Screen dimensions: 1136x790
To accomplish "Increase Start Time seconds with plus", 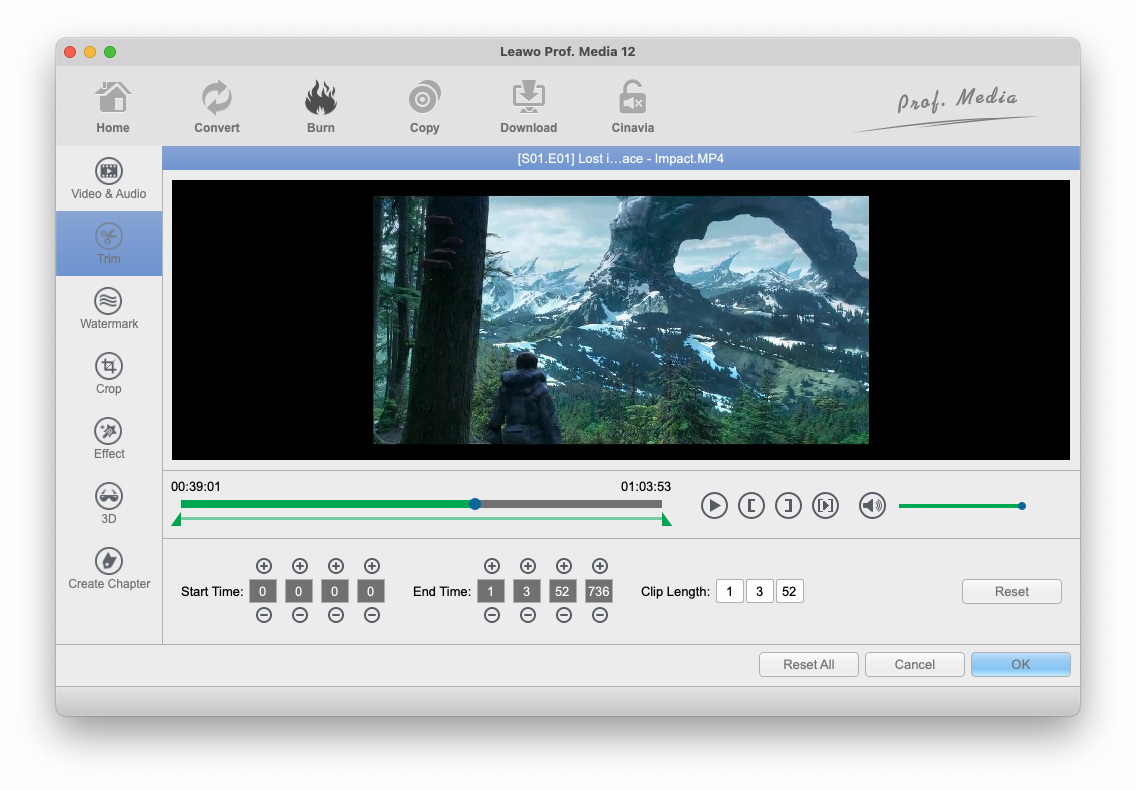I will [x=335, y=566].
